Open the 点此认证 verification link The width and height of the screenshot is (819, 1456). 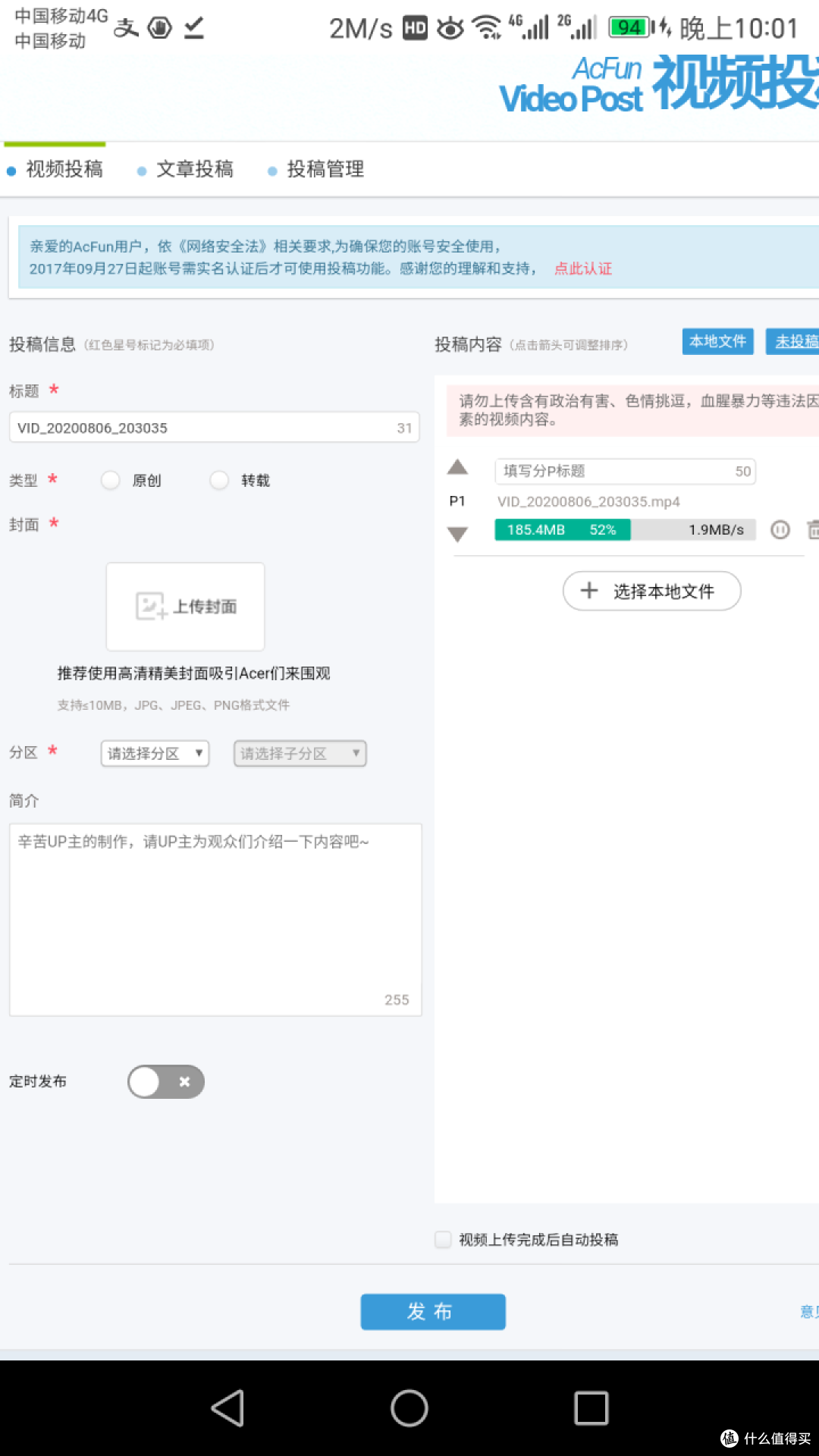(x=583, y=268)
